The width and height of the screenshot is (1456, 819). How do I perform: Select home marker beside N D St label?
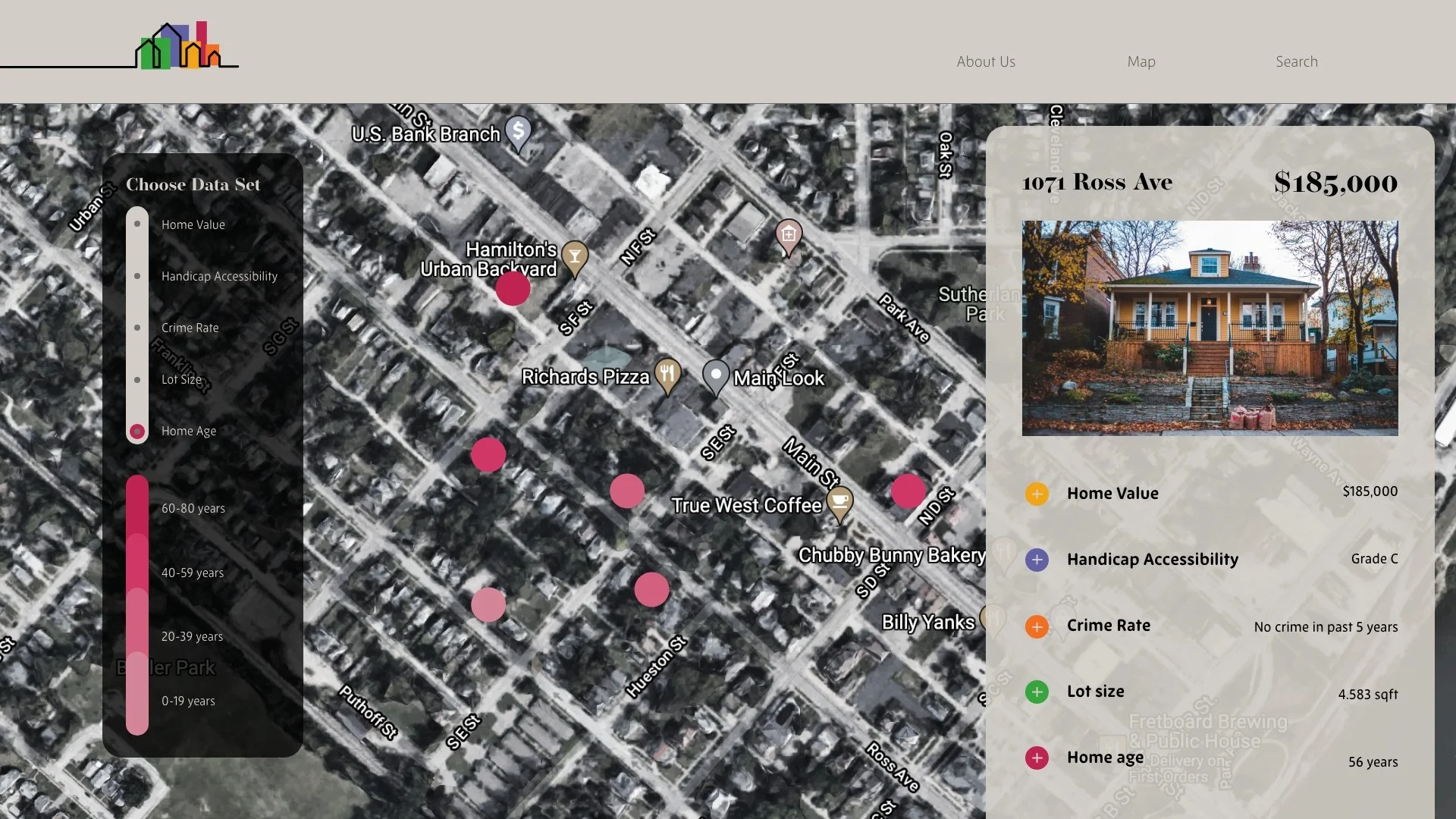tap(908, 491)
